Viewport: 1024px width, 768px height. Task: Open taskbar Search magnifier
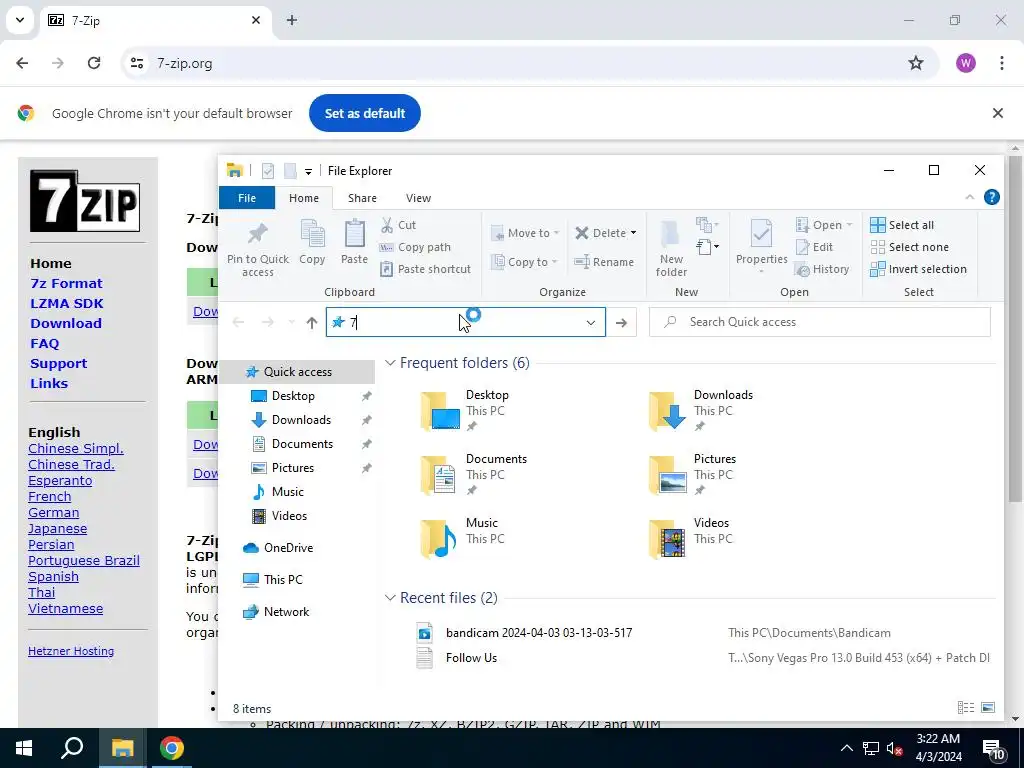(x=72, y=748)
